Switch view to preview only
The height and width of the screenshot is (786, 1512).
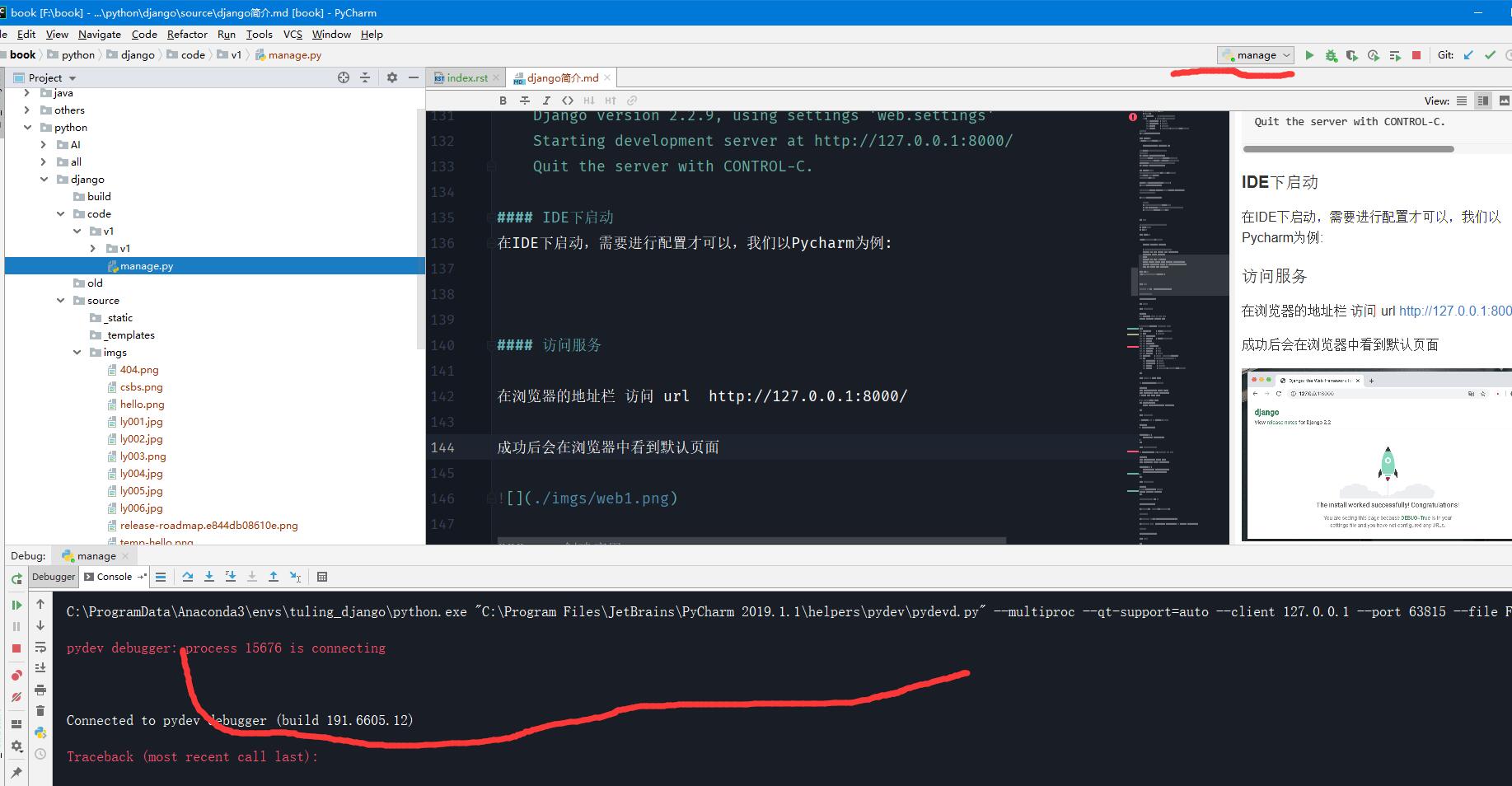(1505, 101)
